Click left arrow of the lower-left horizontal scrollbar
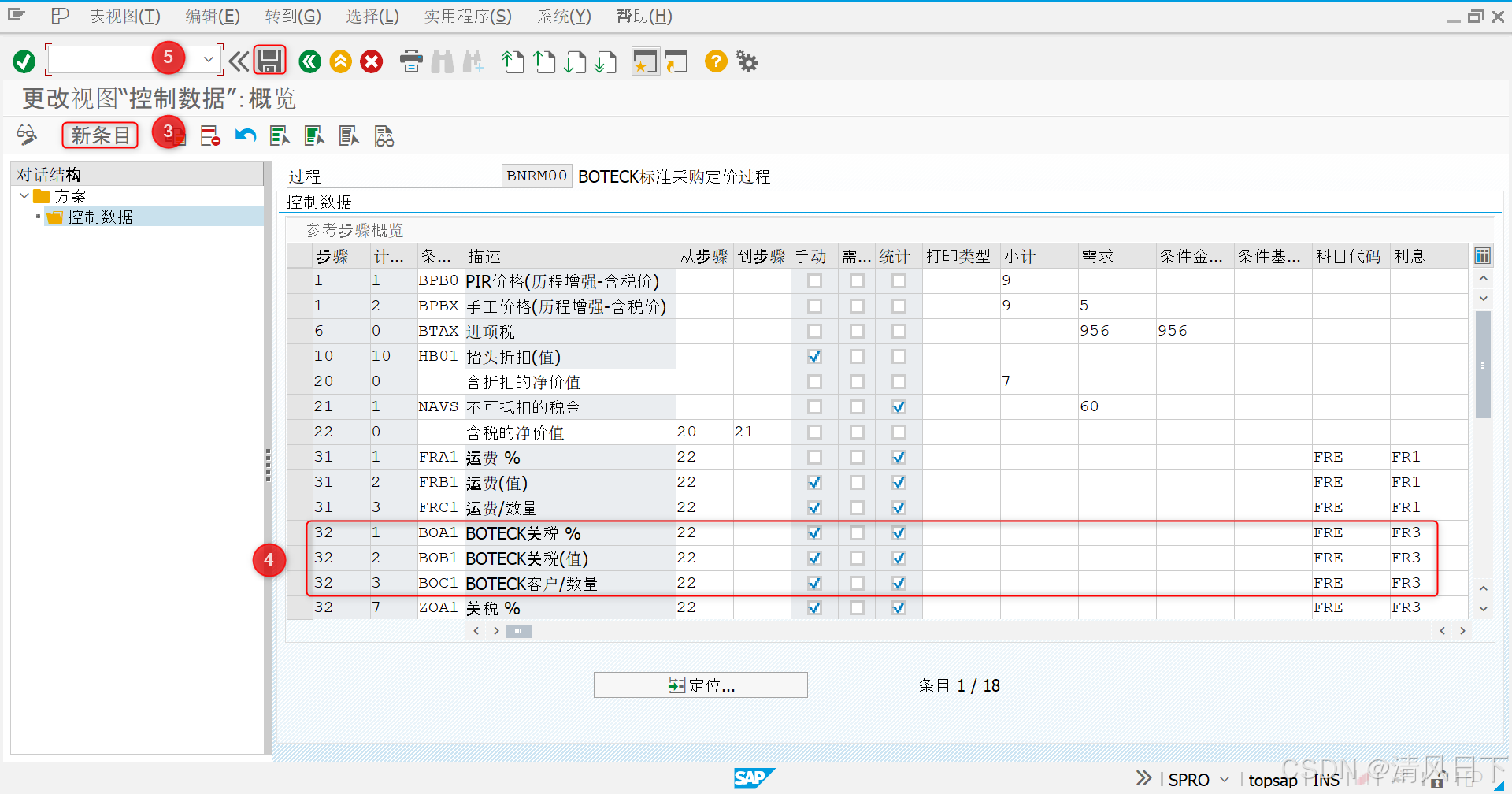This screenshot has width=1512, height=794. point(476,631)
